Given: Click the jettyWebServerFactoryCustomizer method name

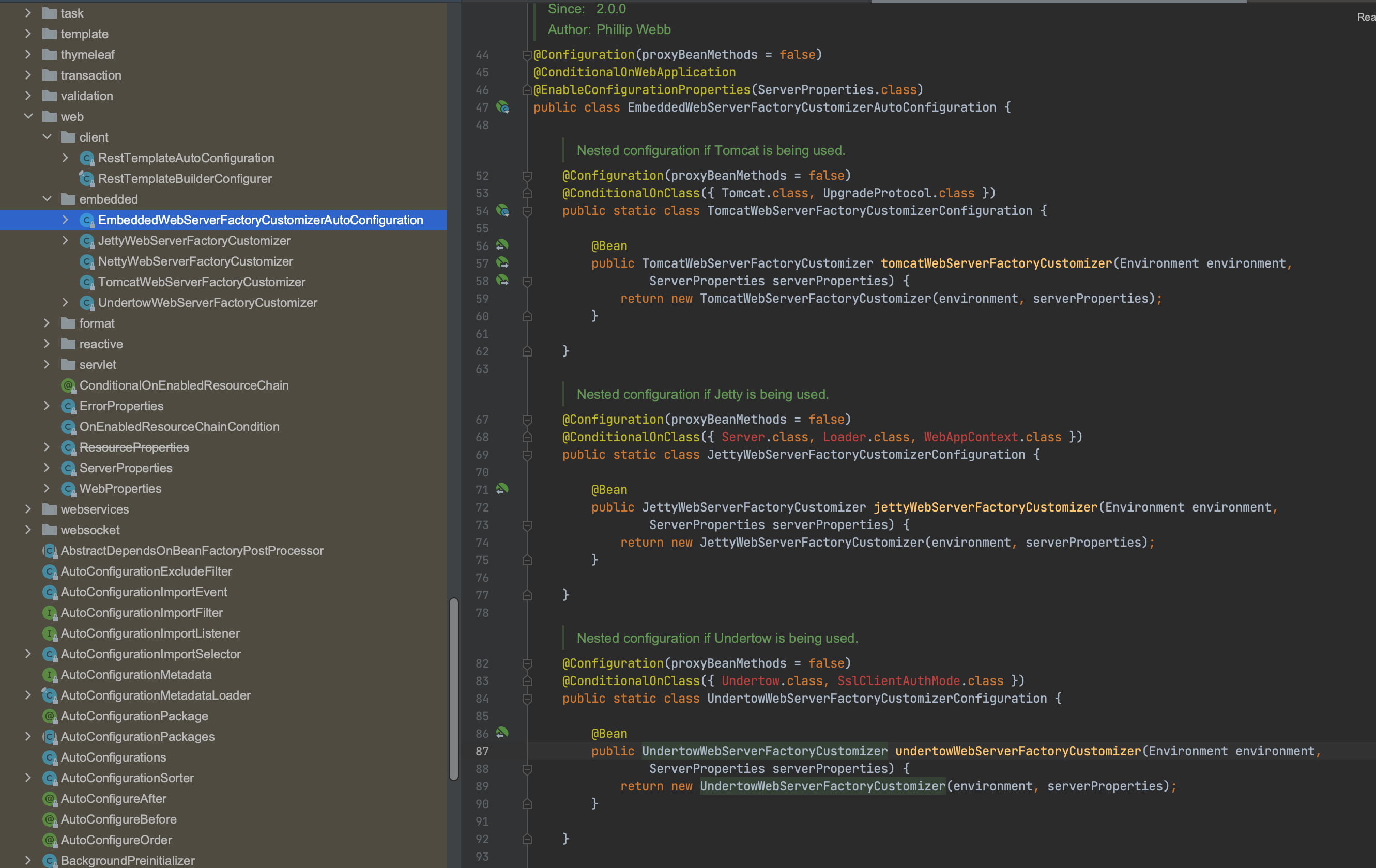Looking at the screenshot, I should coord(986,508).
